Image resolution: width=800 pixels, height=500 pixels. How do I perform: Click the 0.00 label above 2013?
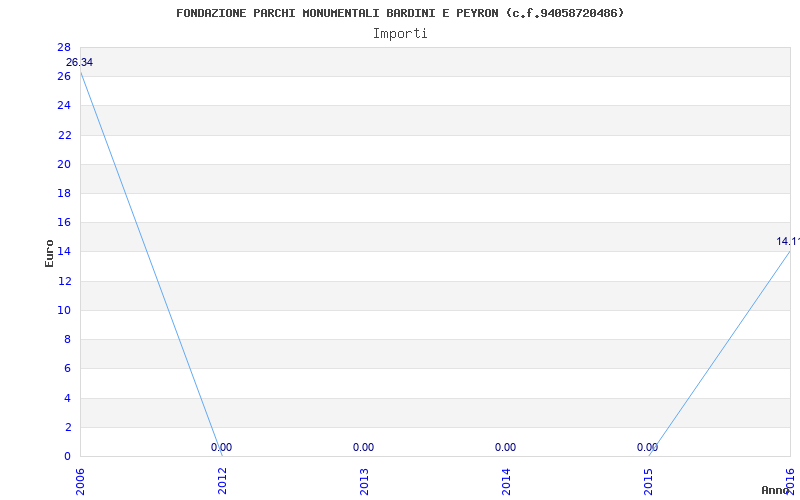coord(363,447)
